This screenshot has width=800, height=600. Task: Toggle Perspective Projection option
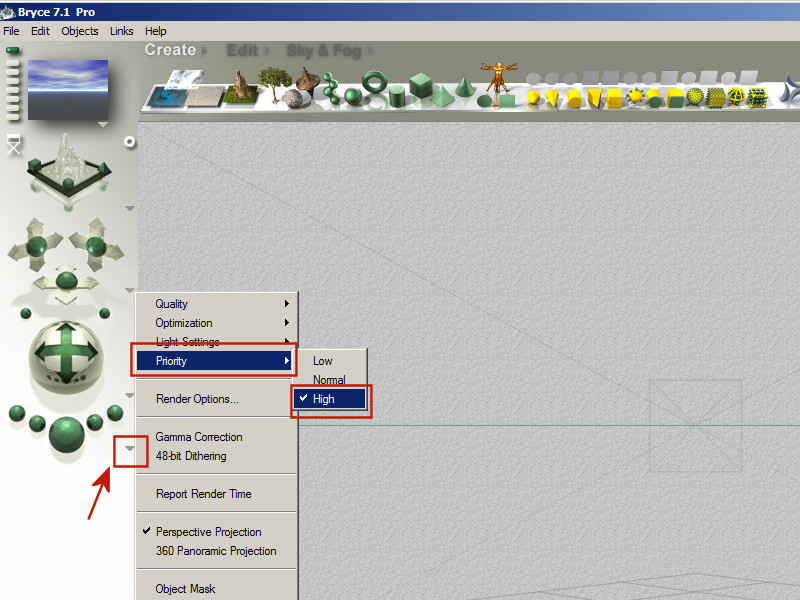coord(216,532)
